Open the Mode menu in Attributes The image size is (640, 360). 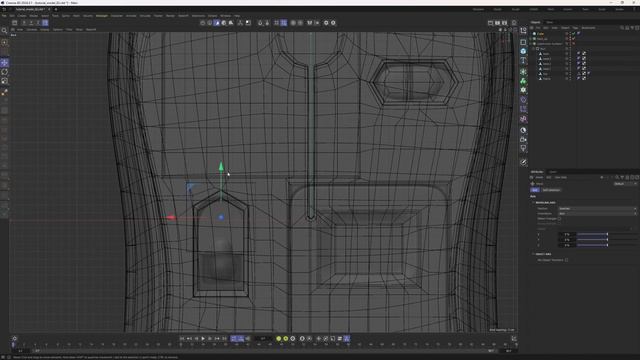click(539, 177)
